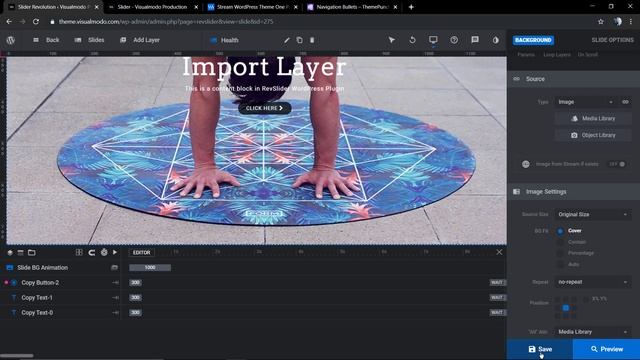Image resolution: width=640 pixels, height=360 pixels.
Task: Open the help question mark icon
Action: coord(454,40)
